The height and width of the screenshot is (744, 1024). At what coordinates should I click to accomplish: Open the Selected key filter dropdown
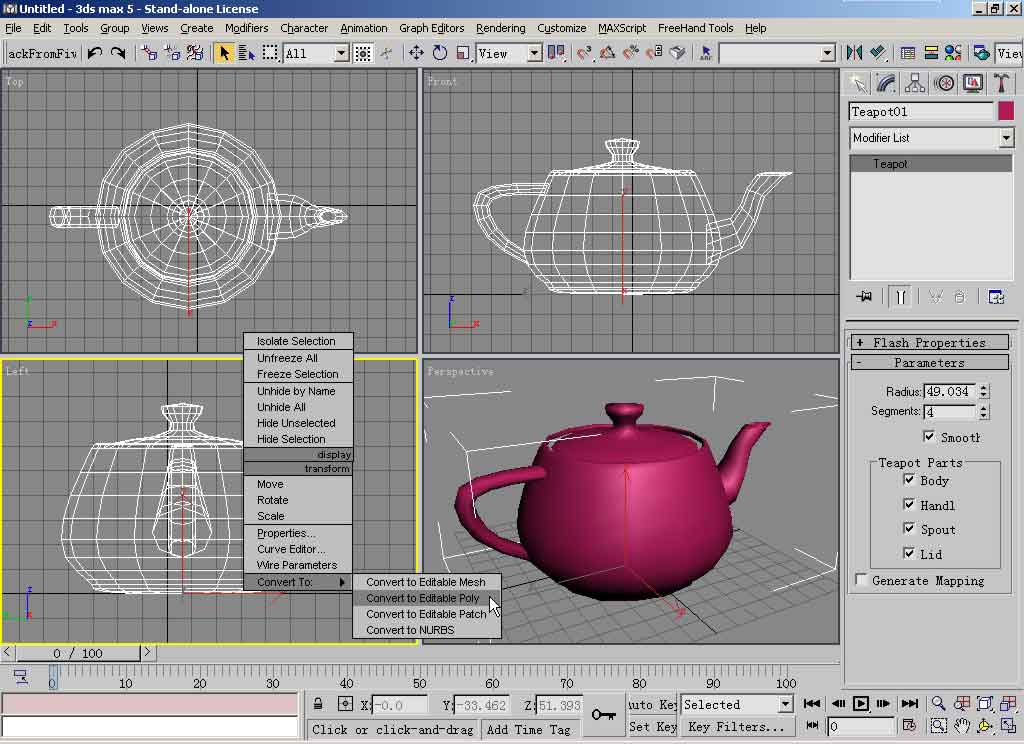pyautogui.click(x=785, y=704)
